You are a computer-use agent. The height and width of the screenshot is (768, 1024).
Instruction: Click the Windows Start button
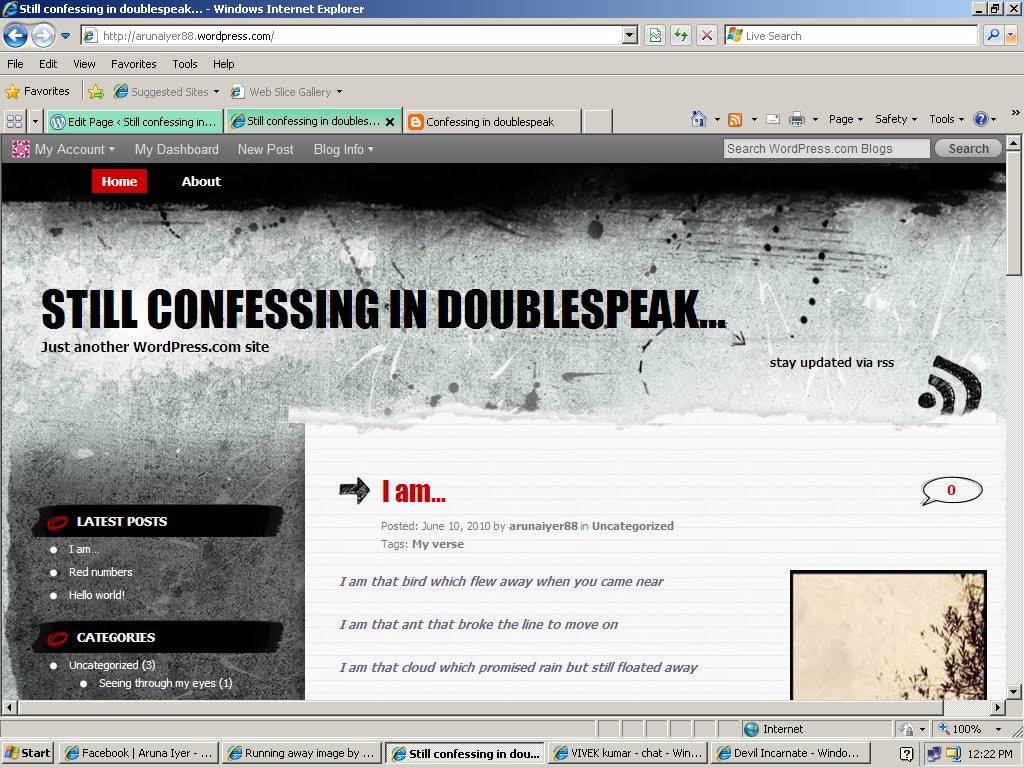point(27,753)
